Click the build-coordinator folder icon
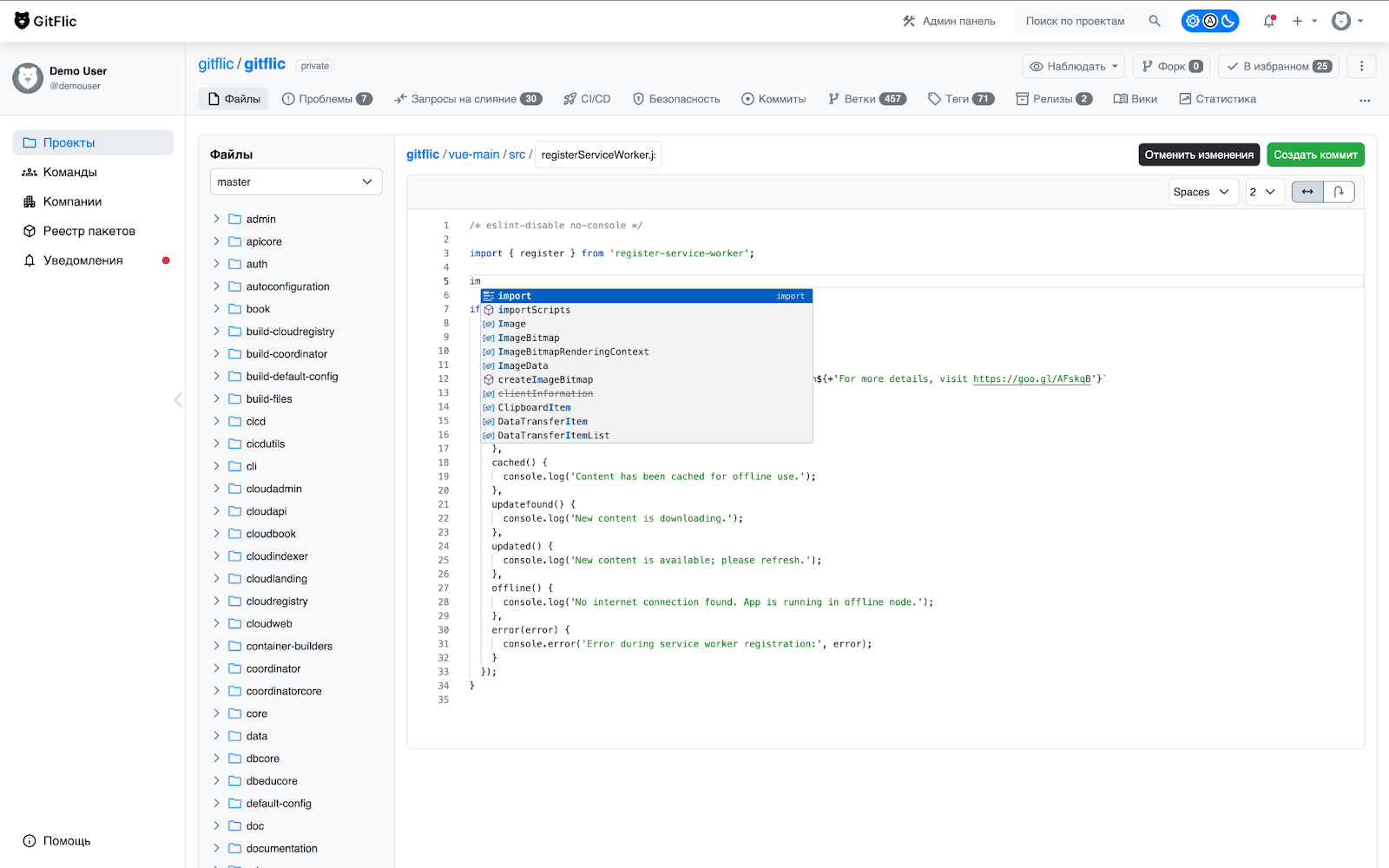 pyautogui.click(x=234, y=354)
